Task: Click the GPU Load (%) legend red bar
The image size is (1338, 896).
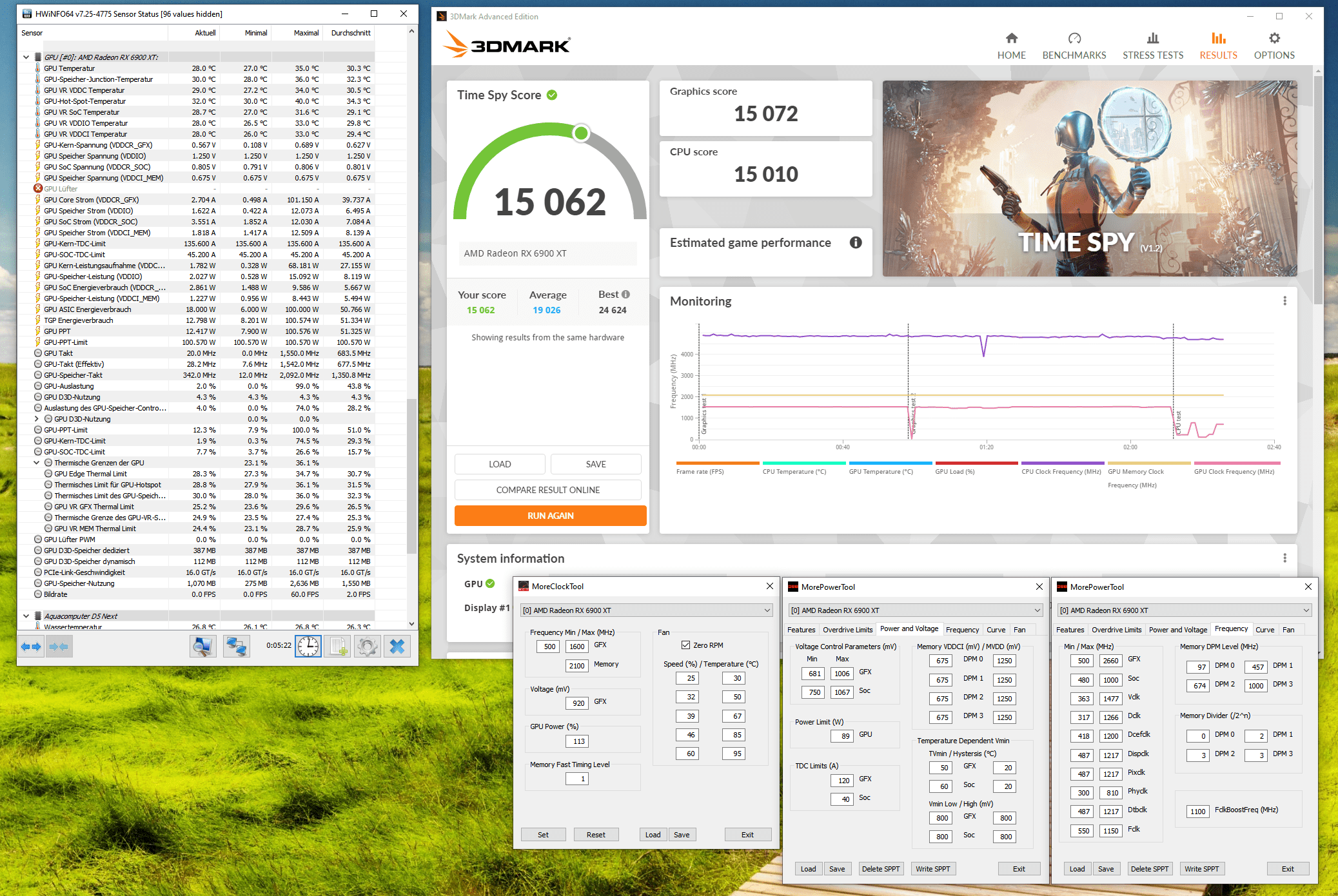Action: coord(976,463)
